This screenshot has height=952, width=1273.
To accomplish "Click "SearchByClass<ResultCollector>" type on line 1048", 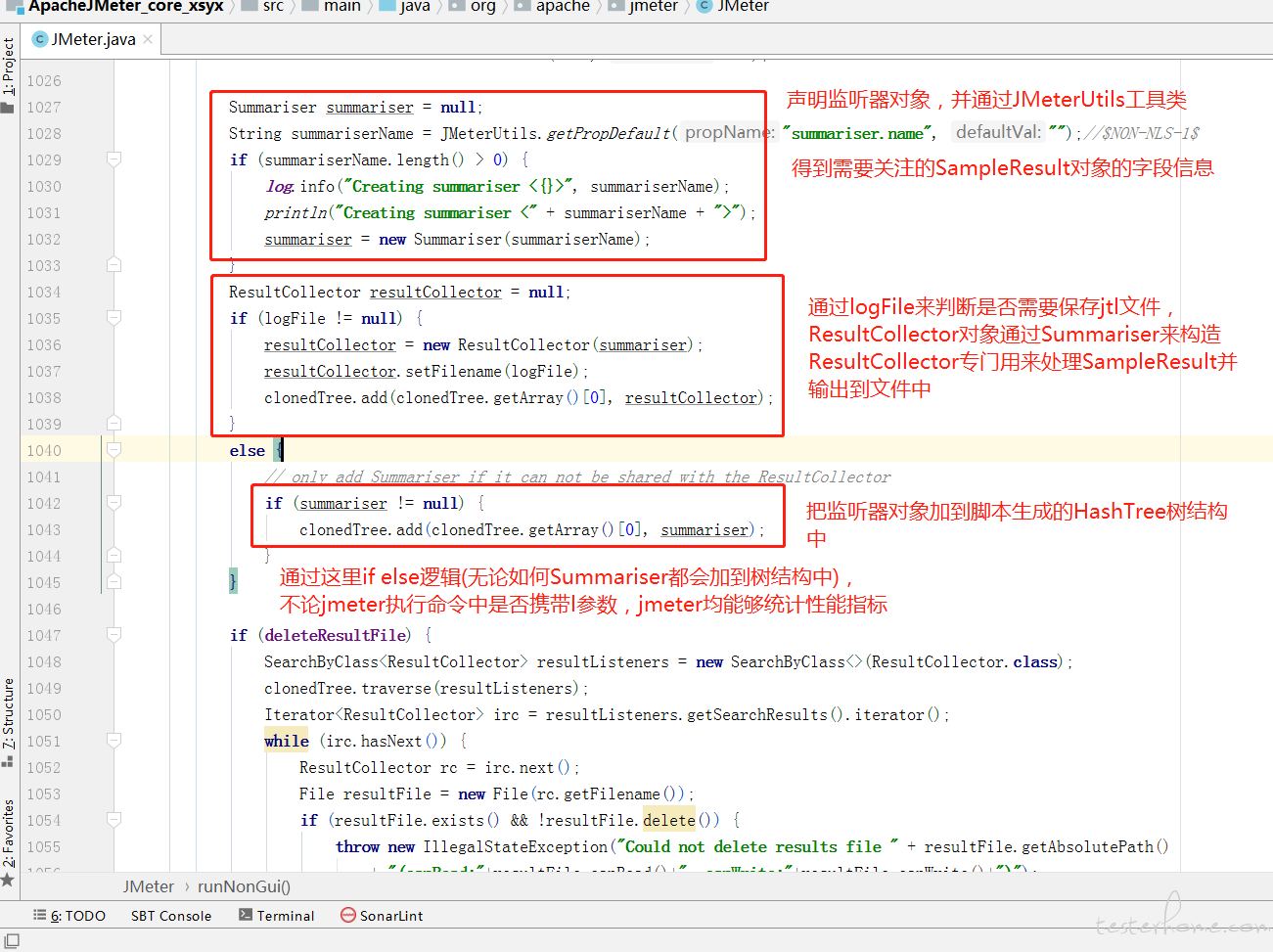I will click(395, 661).
